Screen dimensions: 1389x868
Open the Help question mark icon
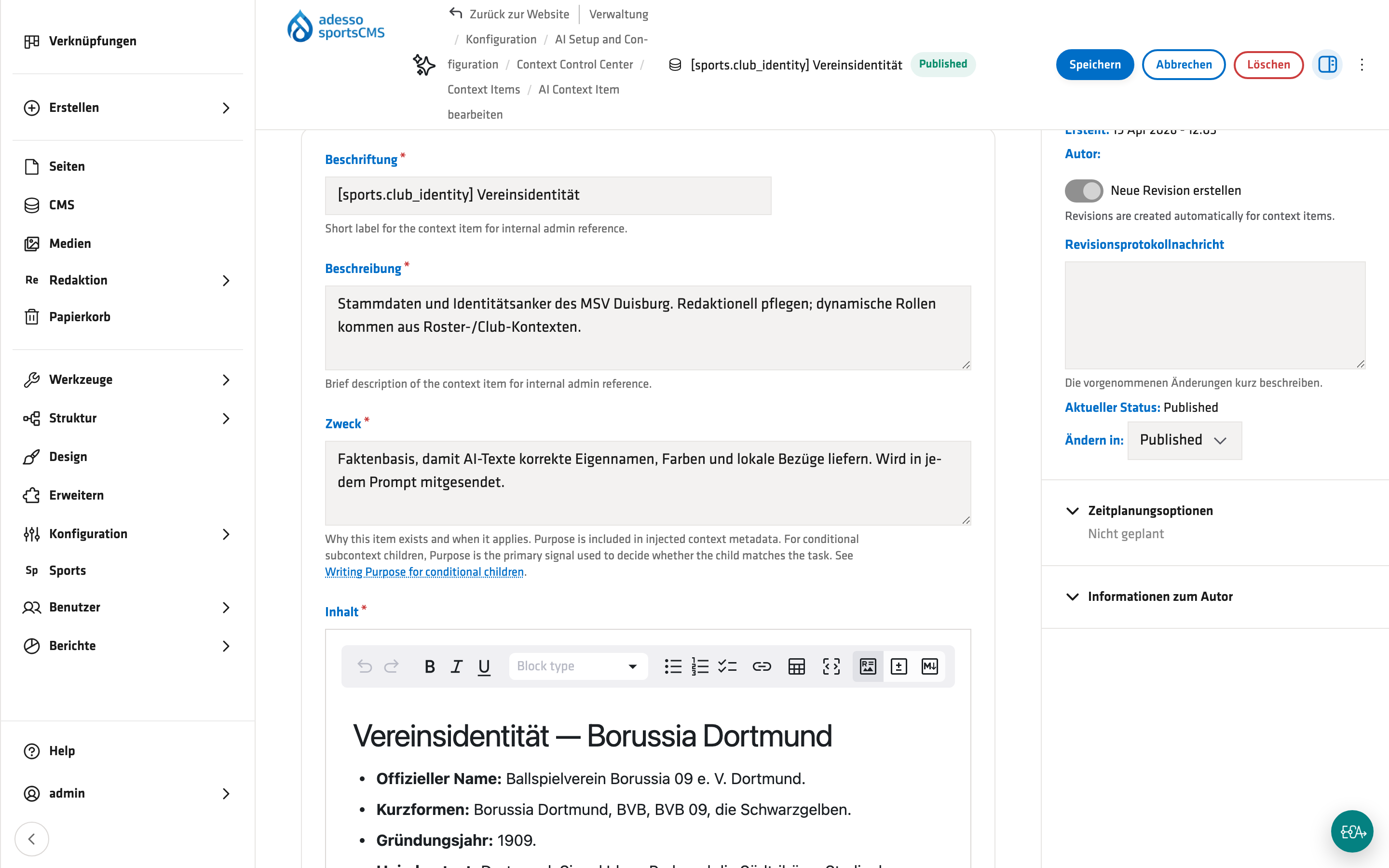[x=31, y=751]
